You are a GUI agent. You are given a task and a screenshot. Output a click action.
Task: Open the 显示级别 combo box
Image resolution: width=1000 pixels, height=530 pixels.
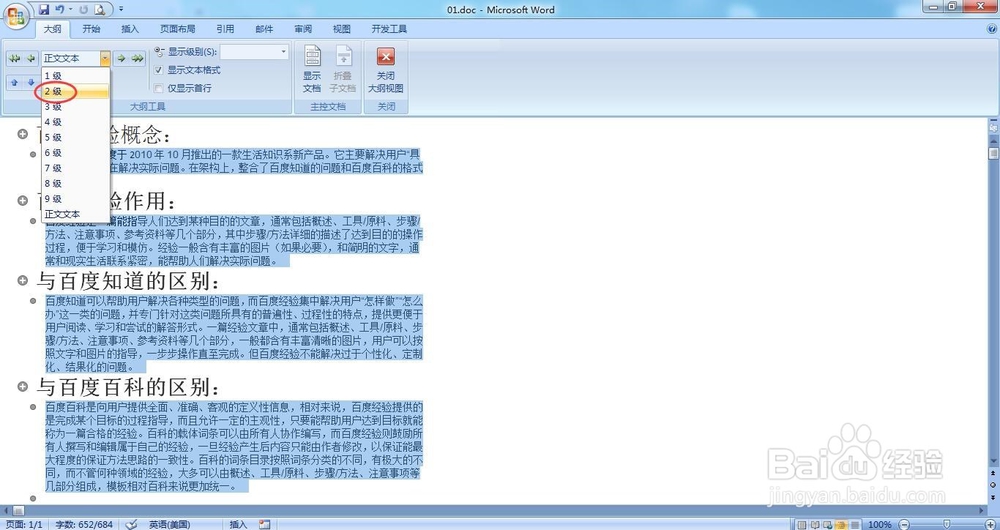click(x=254, y=52)
